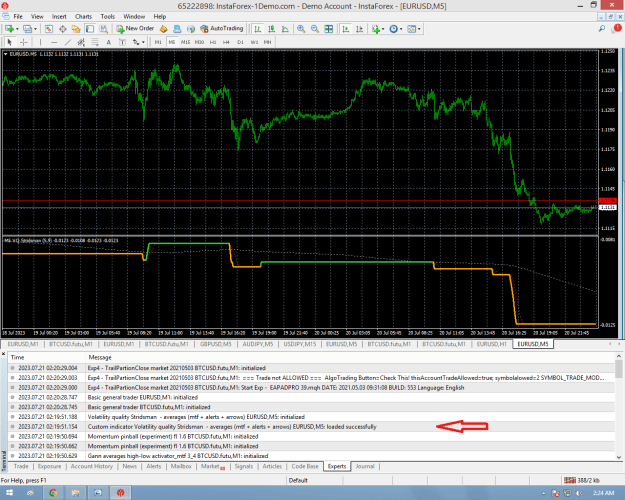Viewport: 625px width, 500px height.
Task: Select the Text tool
Action: 108,42
